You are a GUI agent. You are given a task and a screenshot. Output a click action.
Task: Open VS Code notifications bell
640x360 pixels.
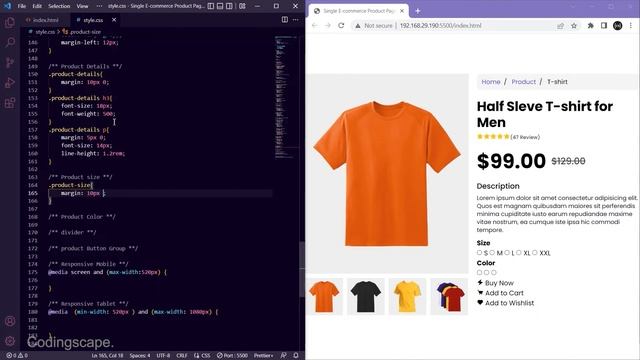[296, 356]
